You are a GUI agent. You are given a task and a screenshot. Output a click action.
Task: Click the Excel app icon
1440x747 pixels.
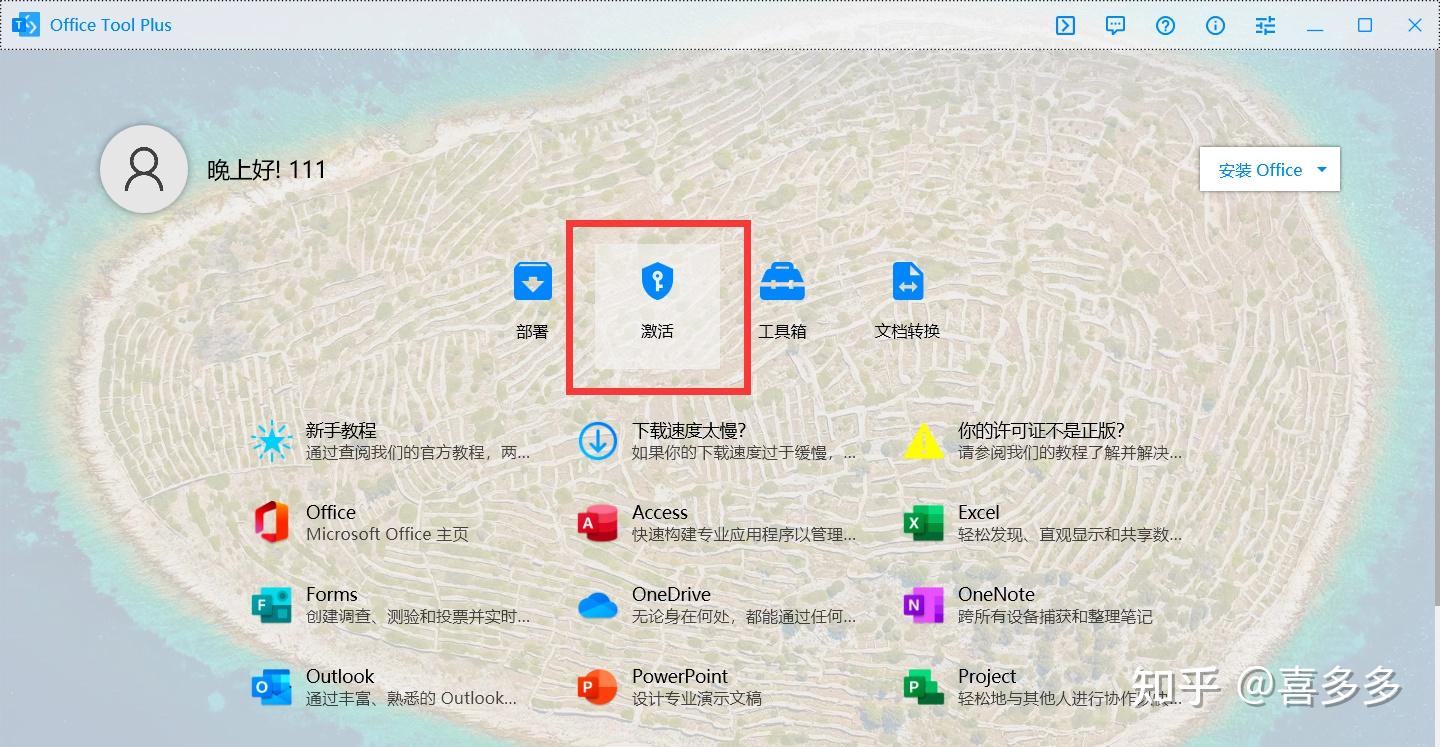924,523
